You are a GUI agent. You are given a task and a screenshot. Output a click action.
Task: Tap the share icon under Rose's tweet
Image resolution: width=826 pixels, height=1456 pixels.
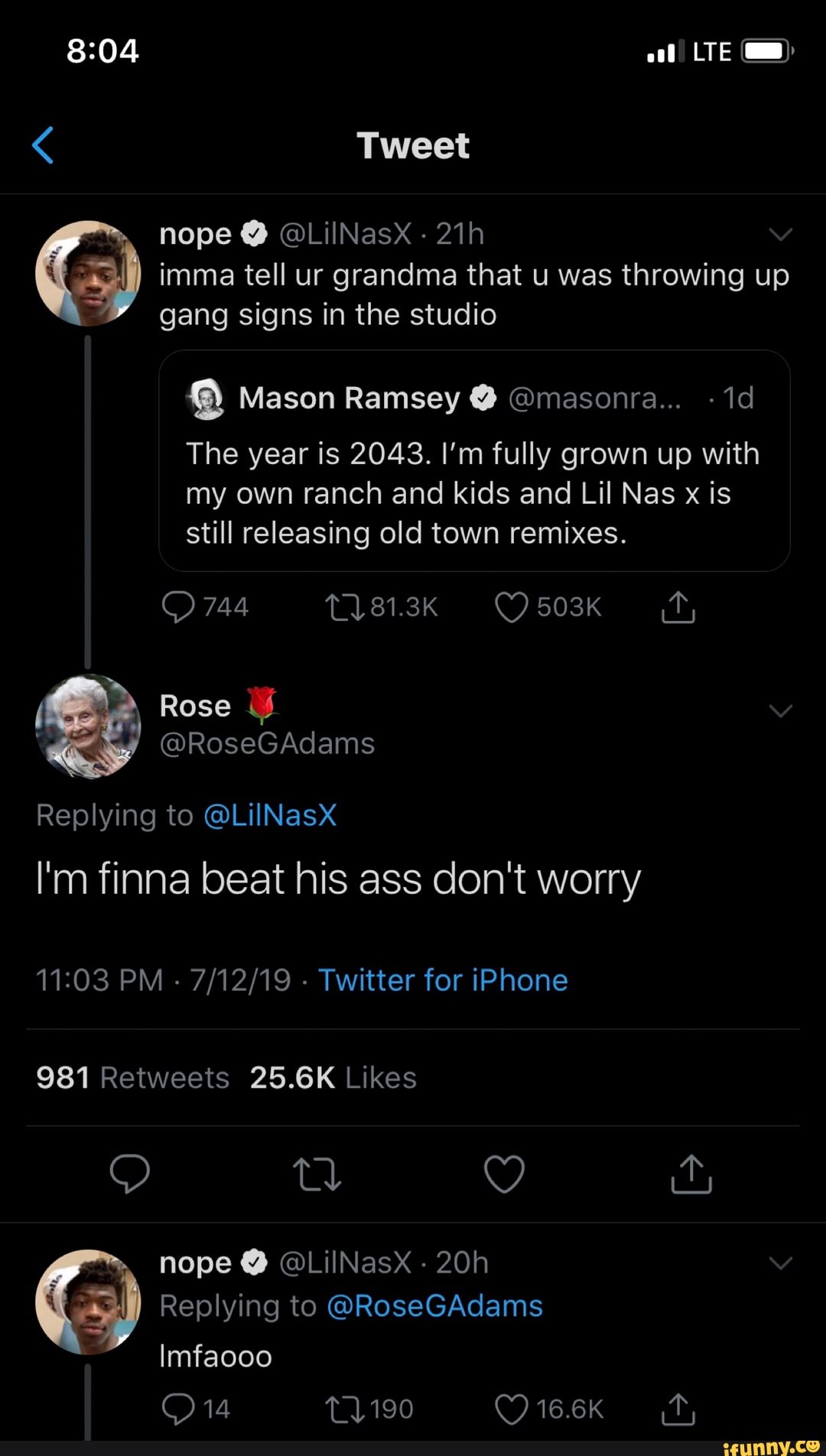[690, 1175]
